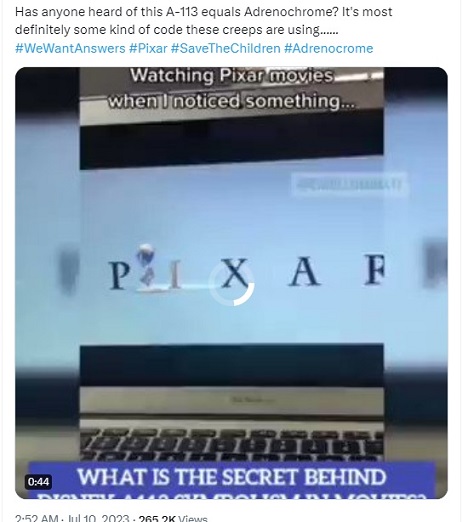
Task: Click the letter P in the Pixar logo
Action: pos(120,275)
